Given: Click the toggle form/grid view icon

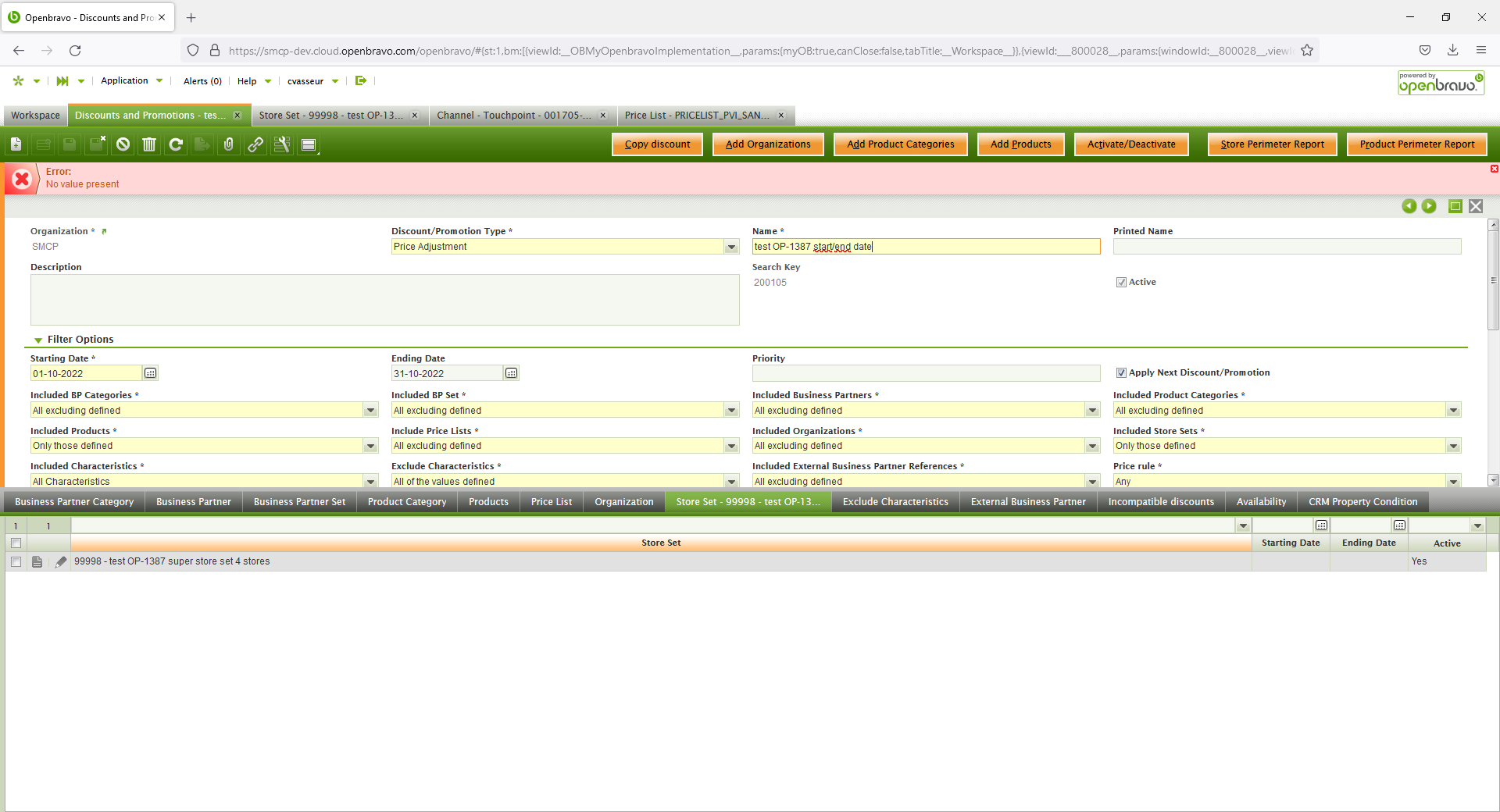Looking at the screenshot, I should coord(309,144).
